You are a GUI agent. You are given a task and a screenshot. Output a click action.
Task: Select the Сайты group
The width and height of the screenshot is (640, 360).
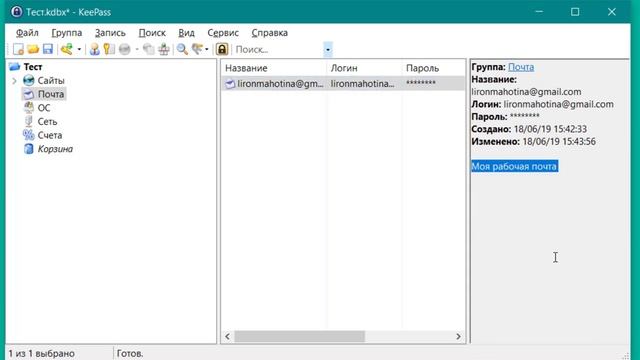click(51, 81)
